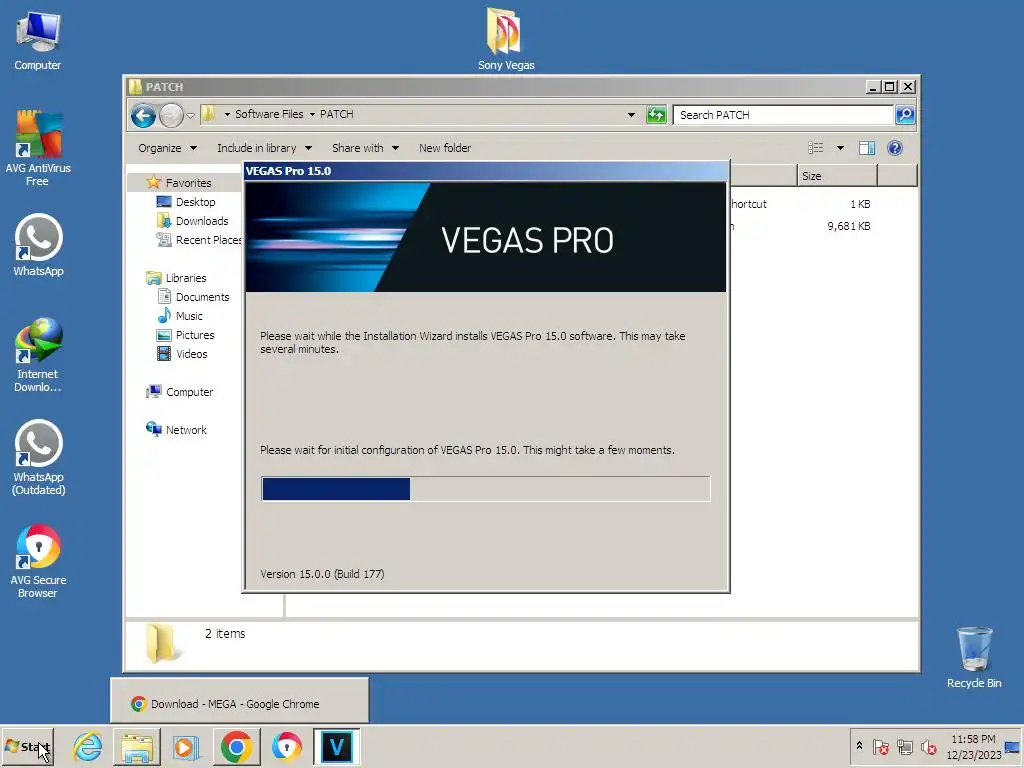Open the Computer desktop icon

[38, 40]
